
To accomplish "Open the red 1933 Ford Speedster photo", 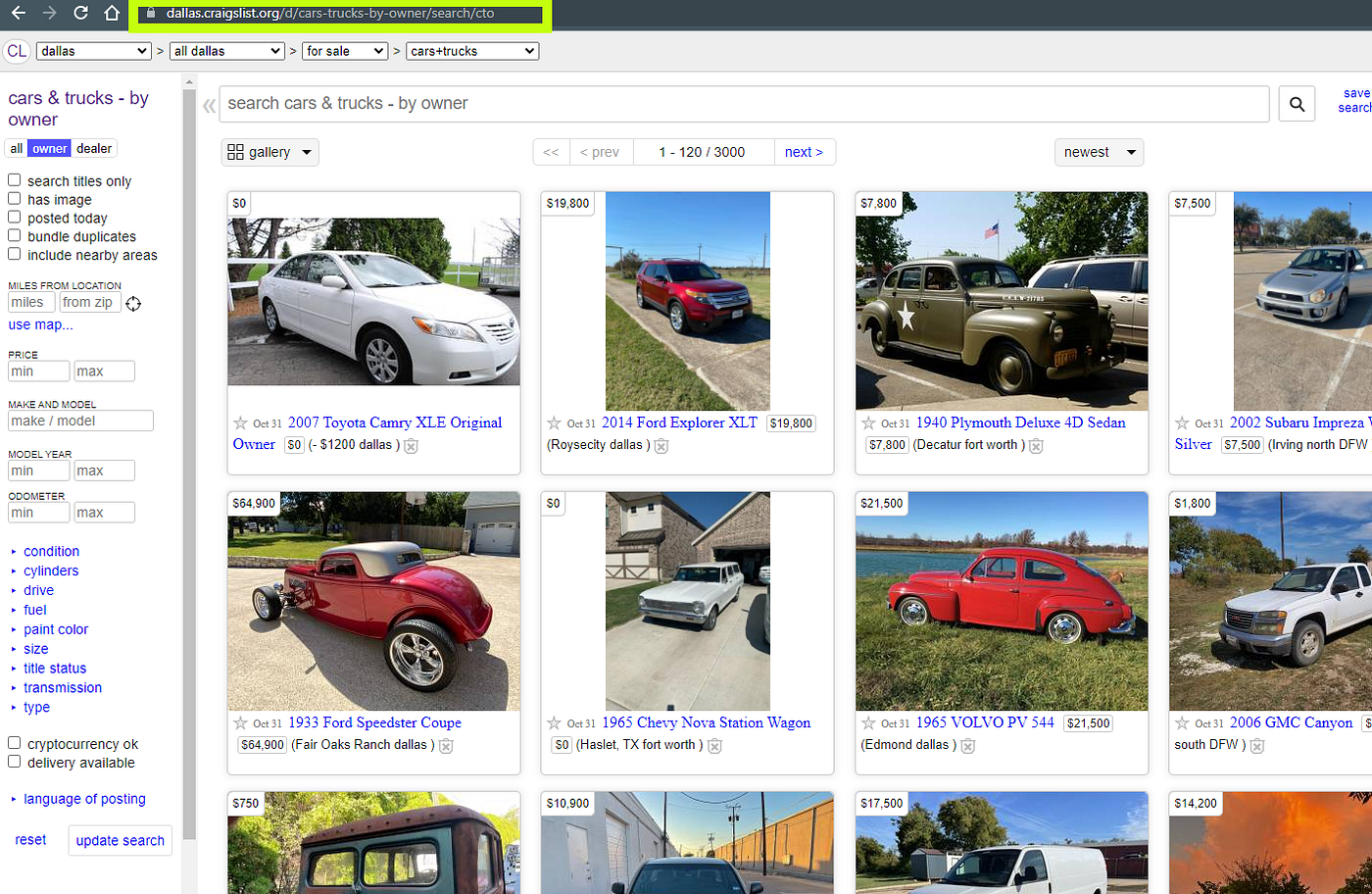I will tap(373, 602).
